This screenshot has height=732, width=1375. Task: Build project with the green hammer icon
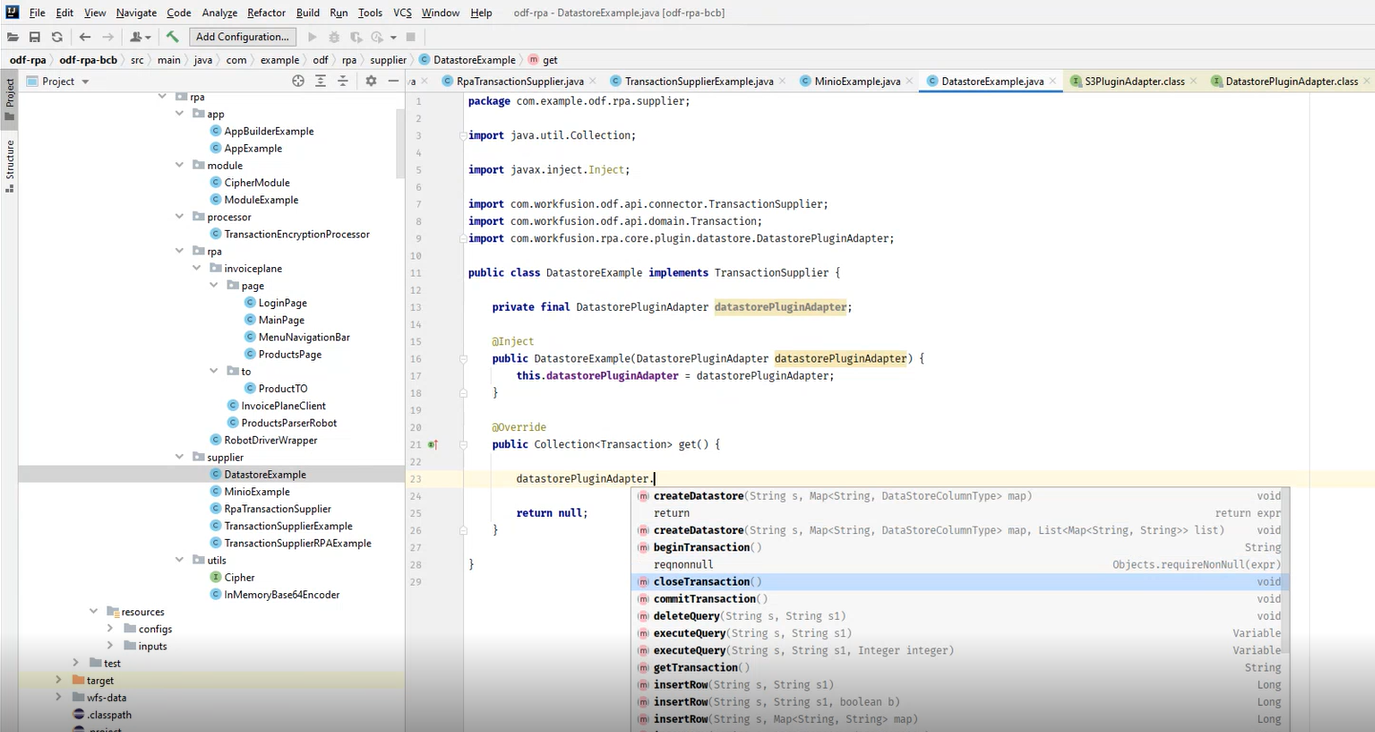[172, 37]
